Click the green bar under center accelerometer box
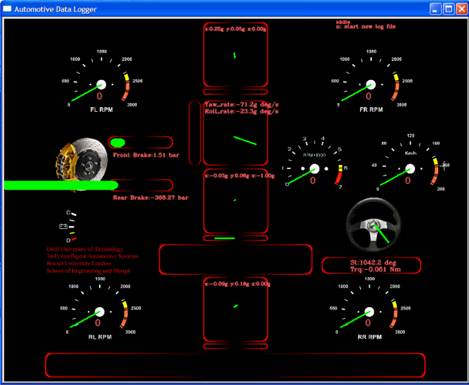Viewport: 469px width, 385px height. pyautogui.click(x=224, y=238)
